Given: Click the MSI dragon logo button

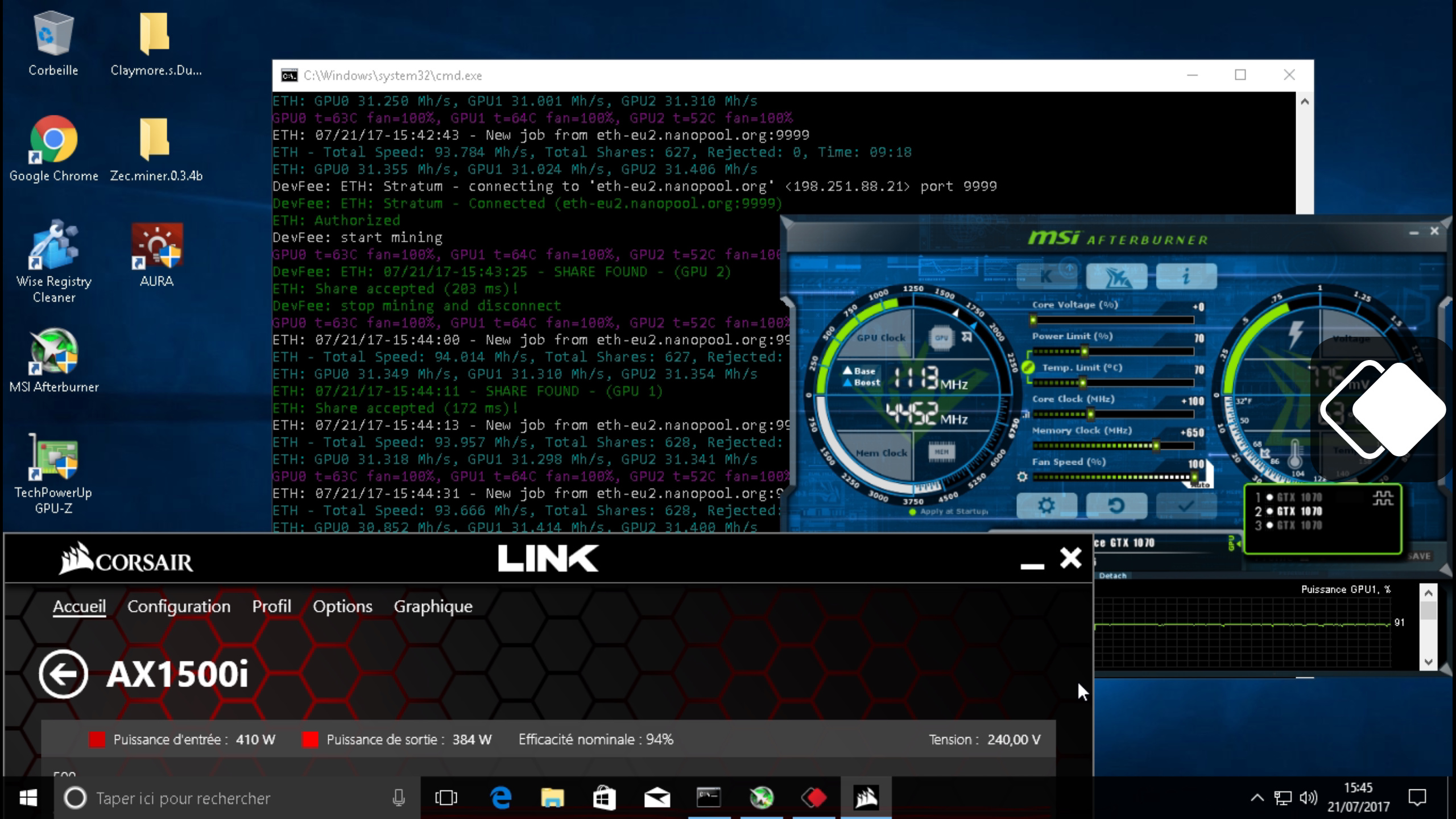Looking at the screenshot, I should click(1116, 277).
